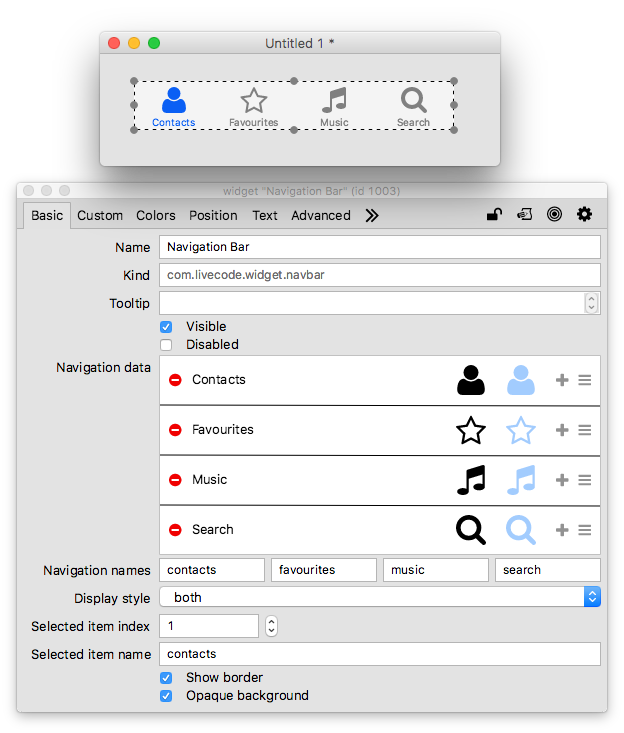Switch to the Colors tab

coord(156,215)
